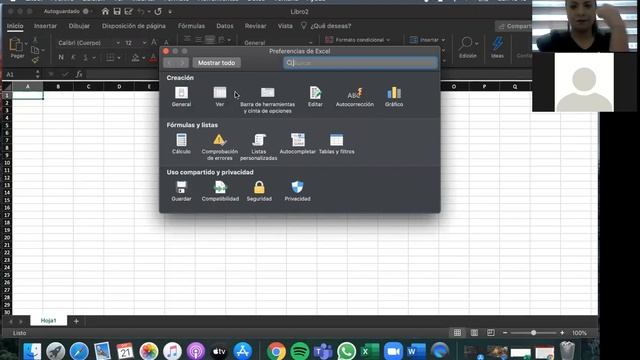
Task: Click Mostrar todo button
Action: [216, 63]
